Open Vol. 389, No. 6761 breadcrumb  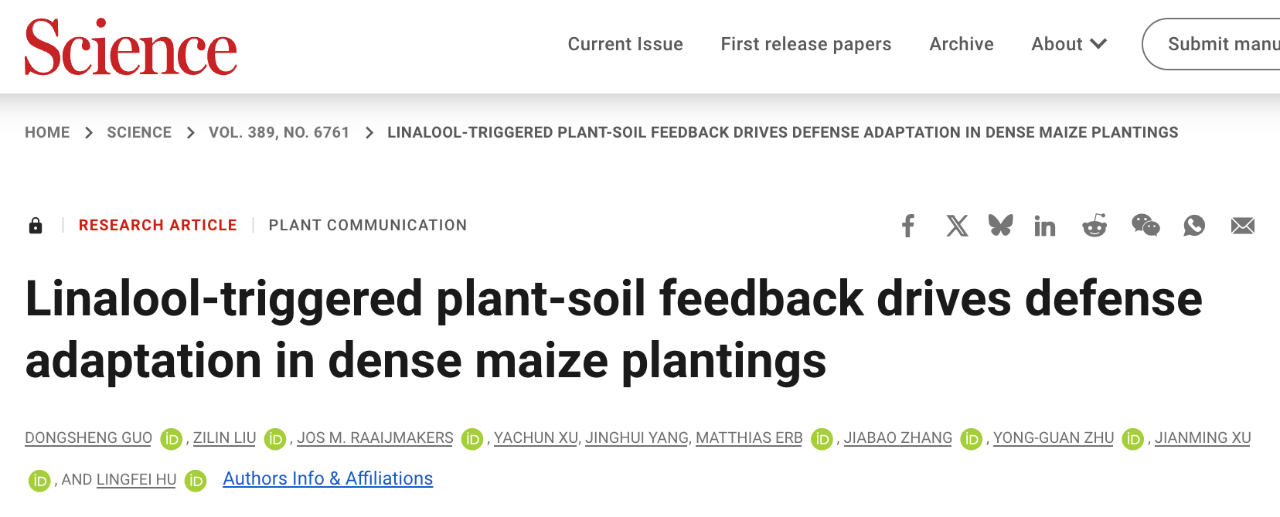(x=279, y=132)
